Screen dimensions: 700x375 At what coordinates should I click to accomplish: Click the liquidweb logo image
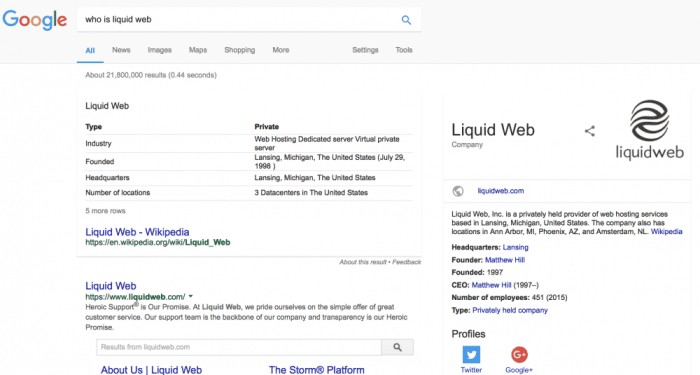click(650, 129)
